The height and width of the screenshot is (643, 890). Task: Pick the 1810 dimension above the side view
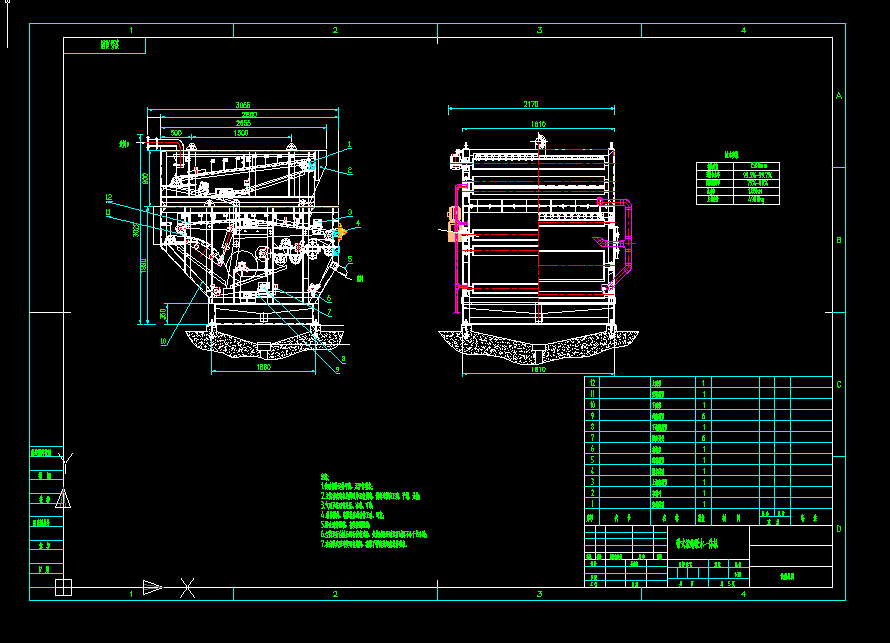[538, 124]
